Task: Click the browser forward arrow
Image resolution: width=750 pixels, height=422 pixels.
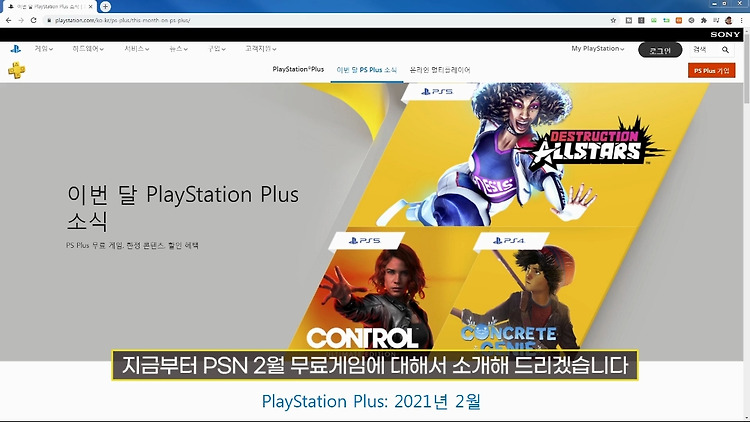Action: pyautogui.click(x=21, y=20)
